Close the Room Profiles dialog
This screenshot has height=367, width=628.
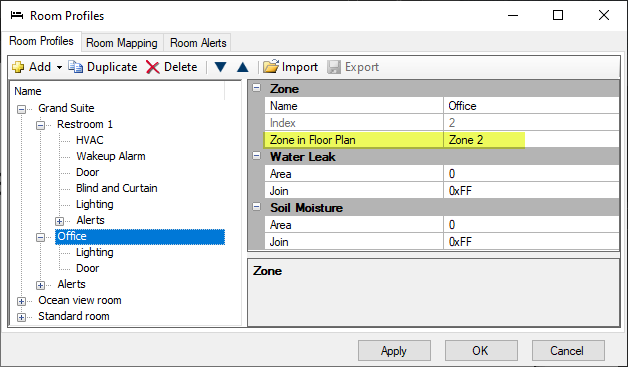click(x=604, y=15)
